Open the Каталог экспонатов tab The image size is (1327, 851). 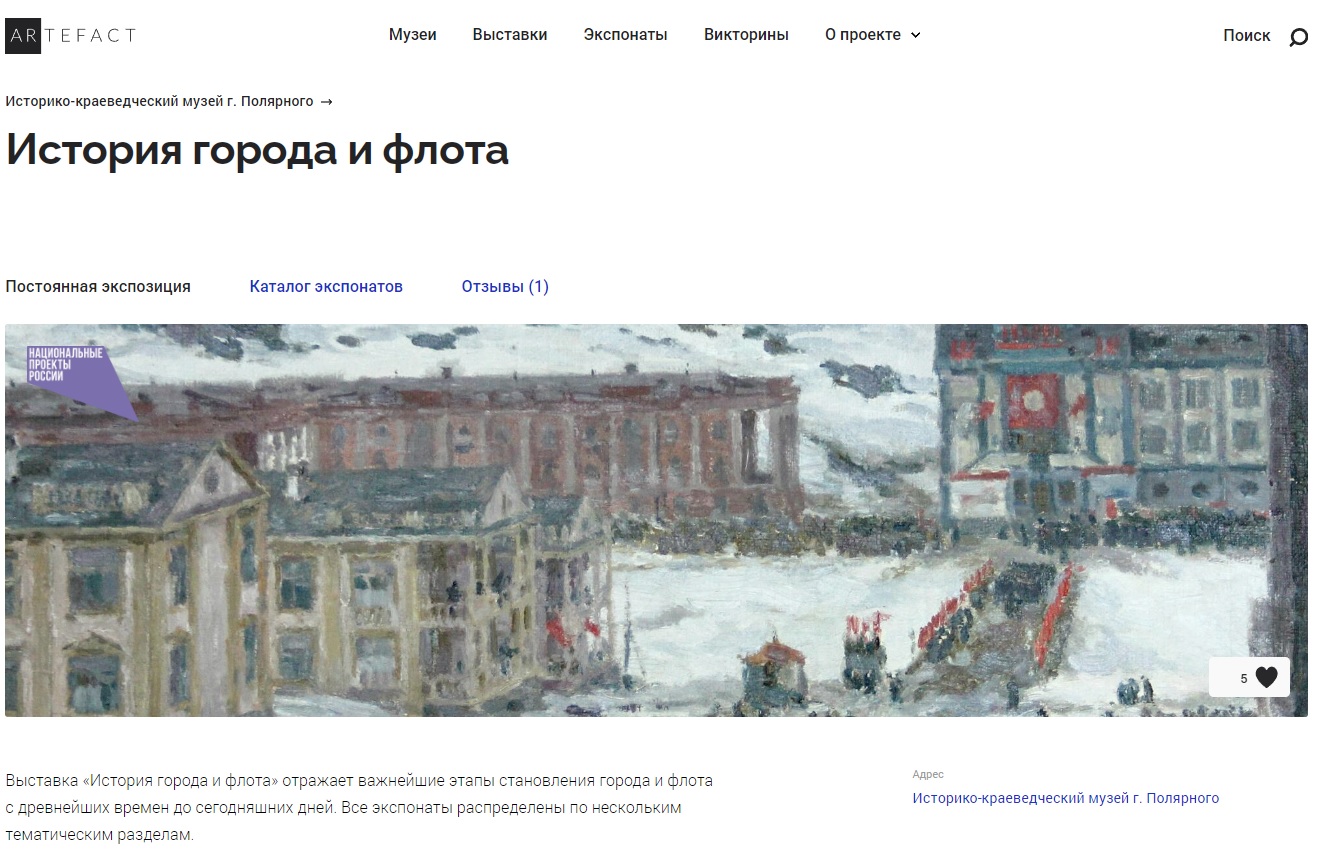click(x=326, y=287)
